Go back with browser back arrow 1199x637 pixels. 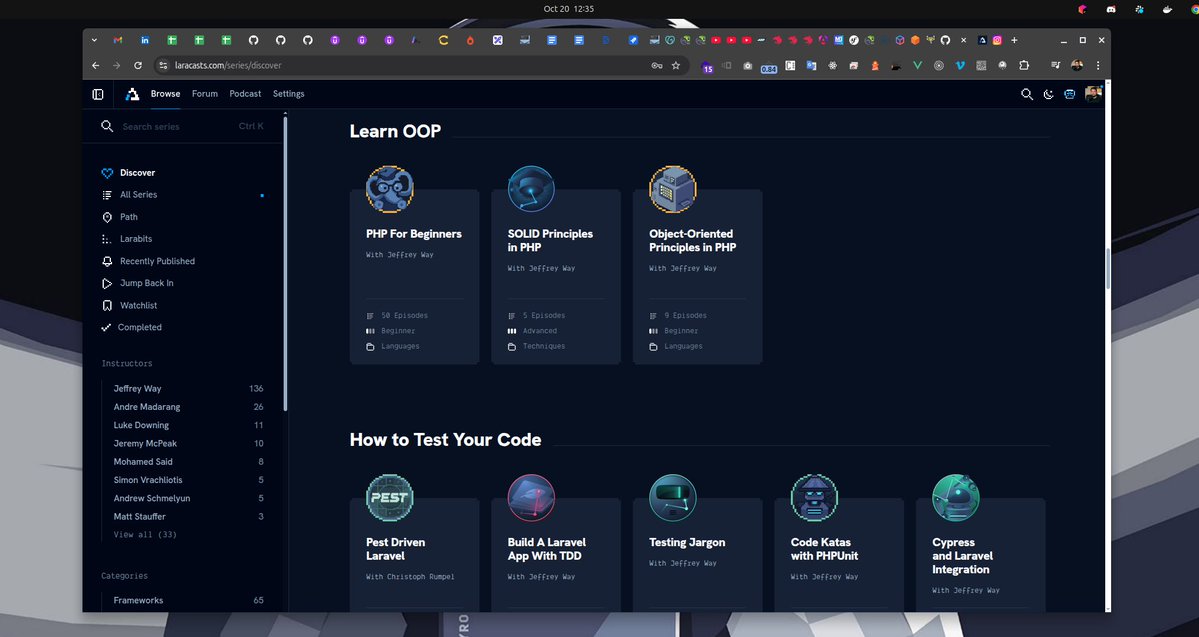click(x=96, y=66)
